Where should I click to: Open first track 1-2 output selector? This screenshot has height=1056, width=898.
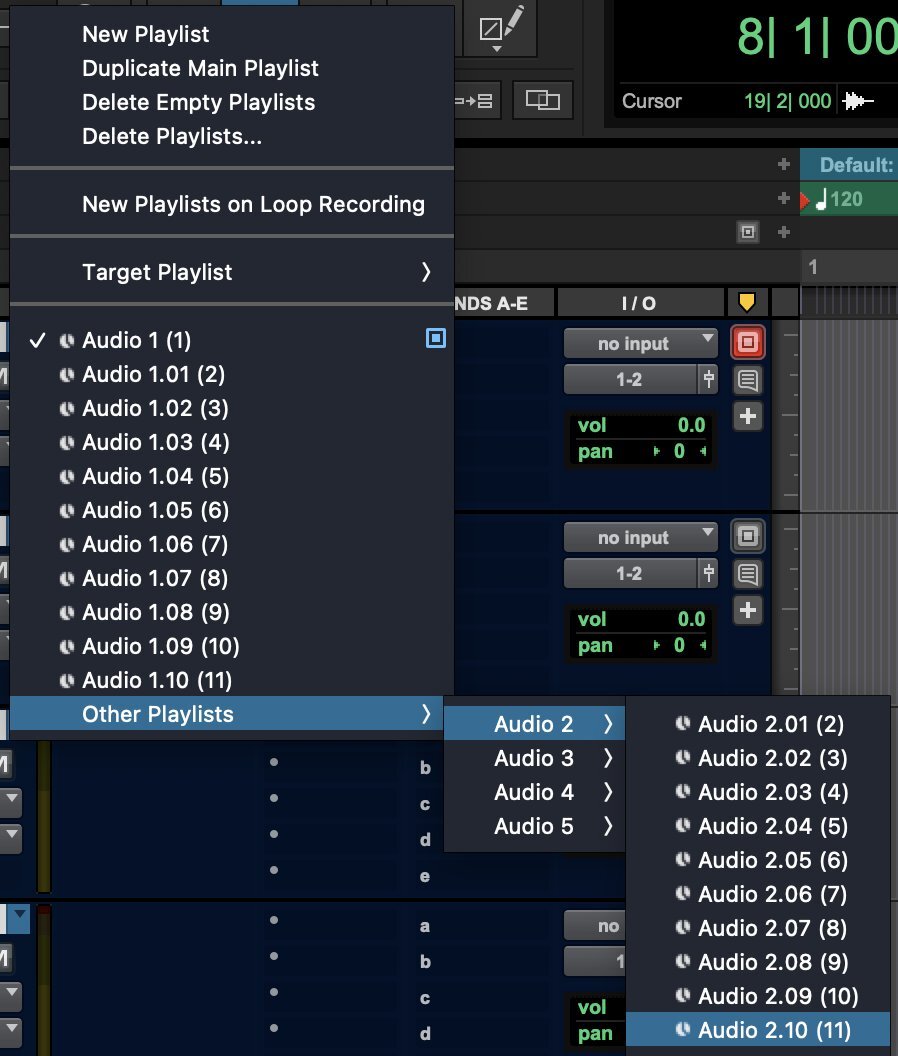click(631, 379)
